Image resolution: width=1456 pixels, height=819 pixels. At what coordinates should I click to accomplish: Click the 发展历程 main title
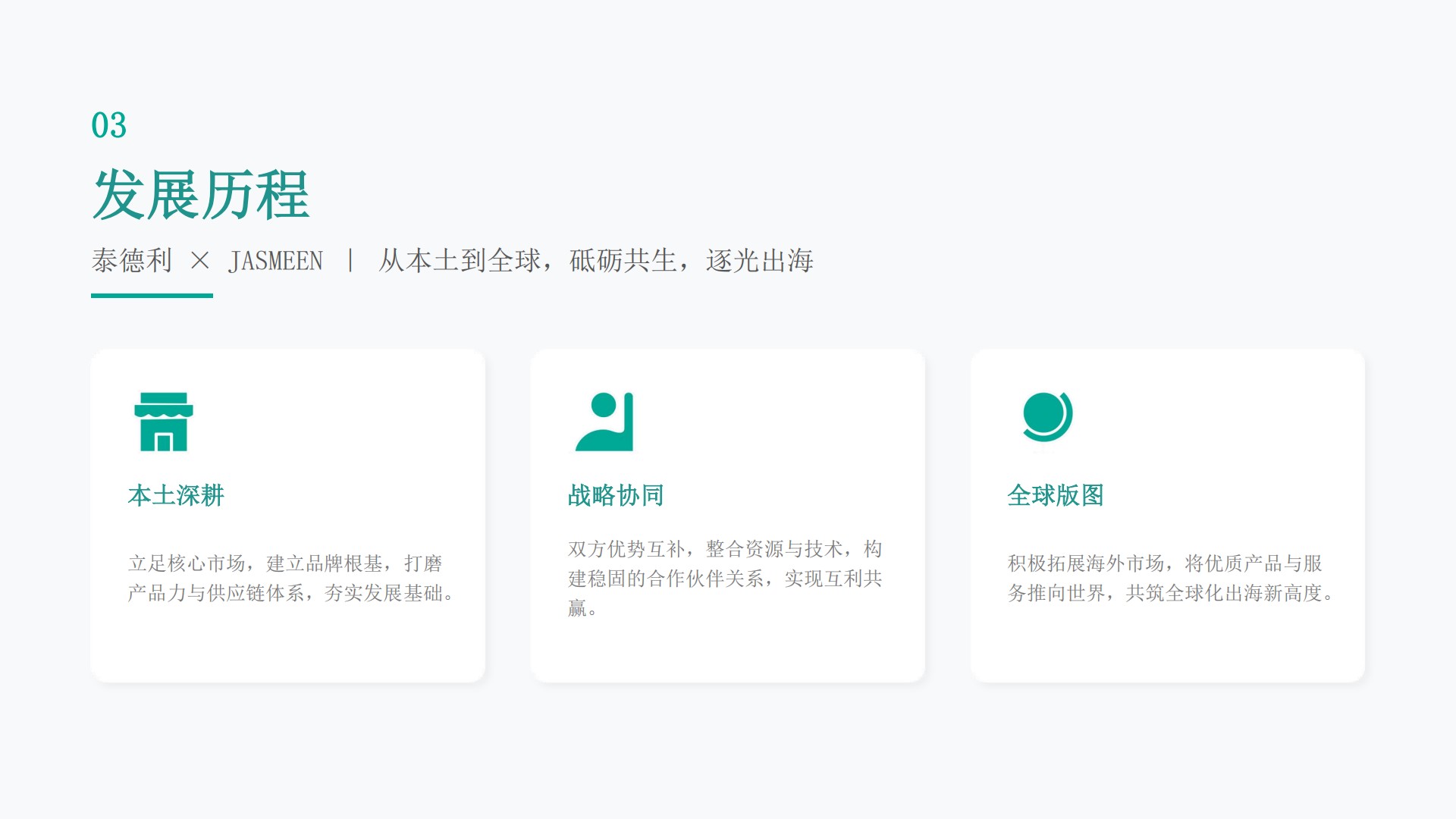(201, 195)
